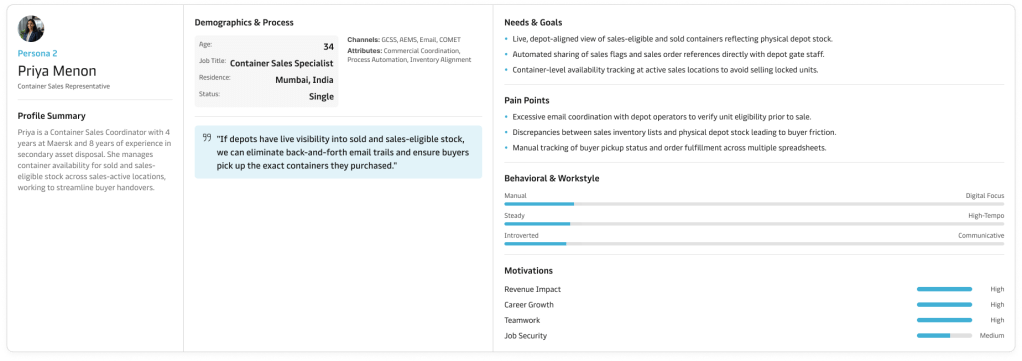The width and height of the screenshot is (1022, 361).
Task: Click the Residence value Mumbai, India
Action: tap(304, 80)
